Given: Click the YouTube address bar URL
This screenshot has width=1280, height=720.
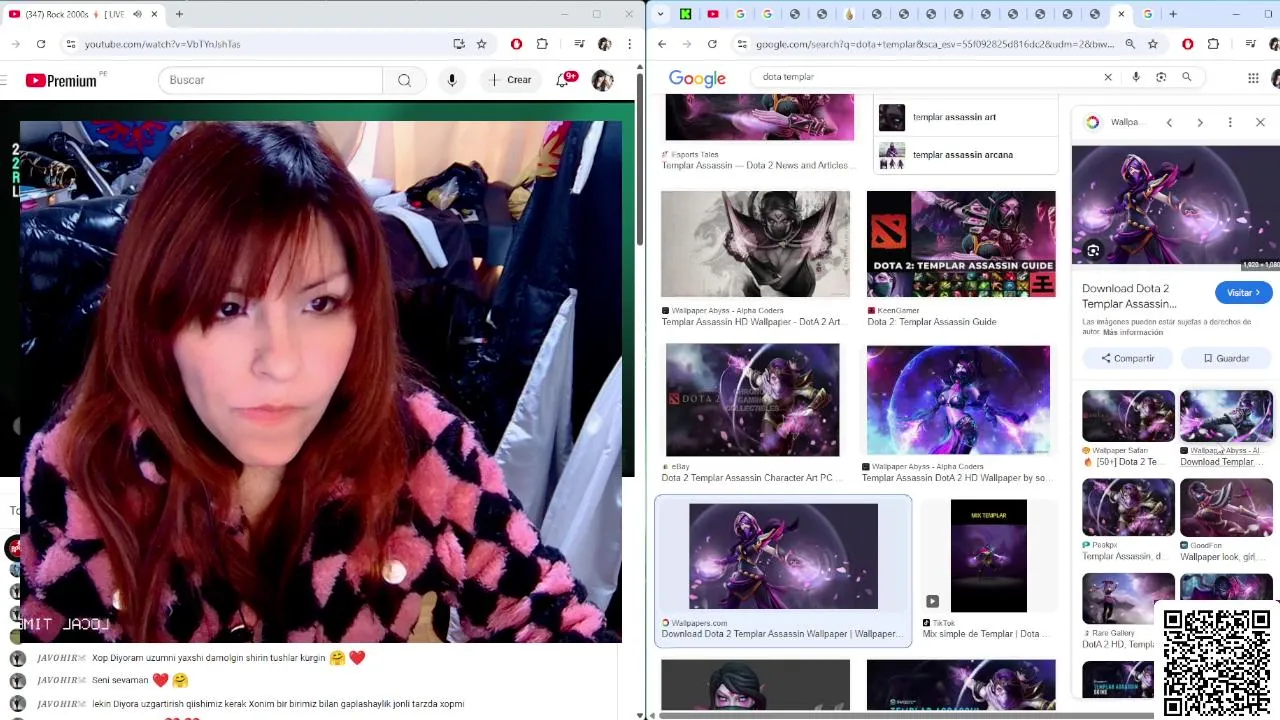Looking at the screenshot, I should pos(162,44).
